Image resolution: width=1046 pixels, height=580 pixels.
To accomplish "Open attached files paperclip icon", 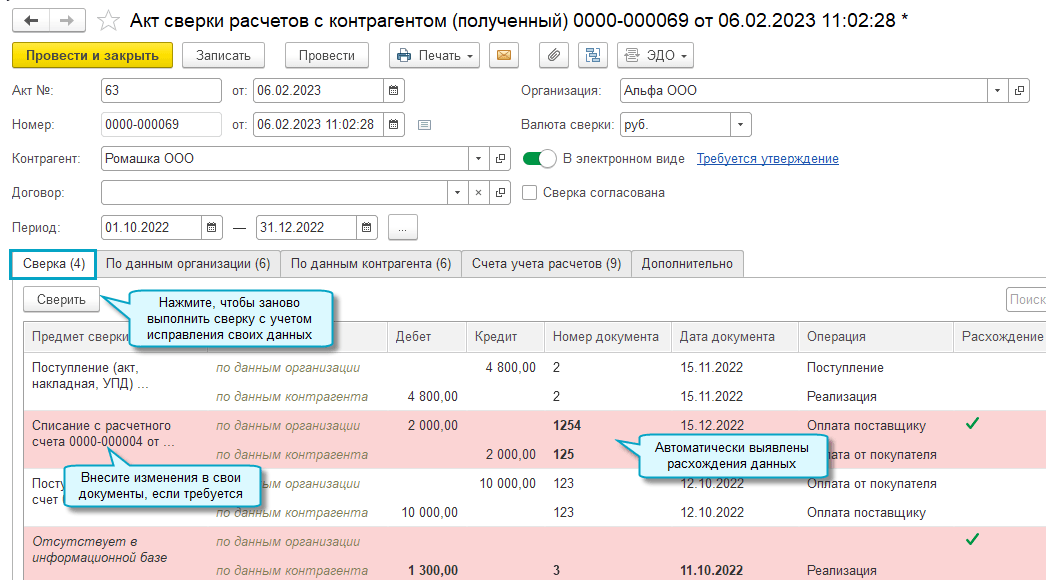I will (554, 55).
